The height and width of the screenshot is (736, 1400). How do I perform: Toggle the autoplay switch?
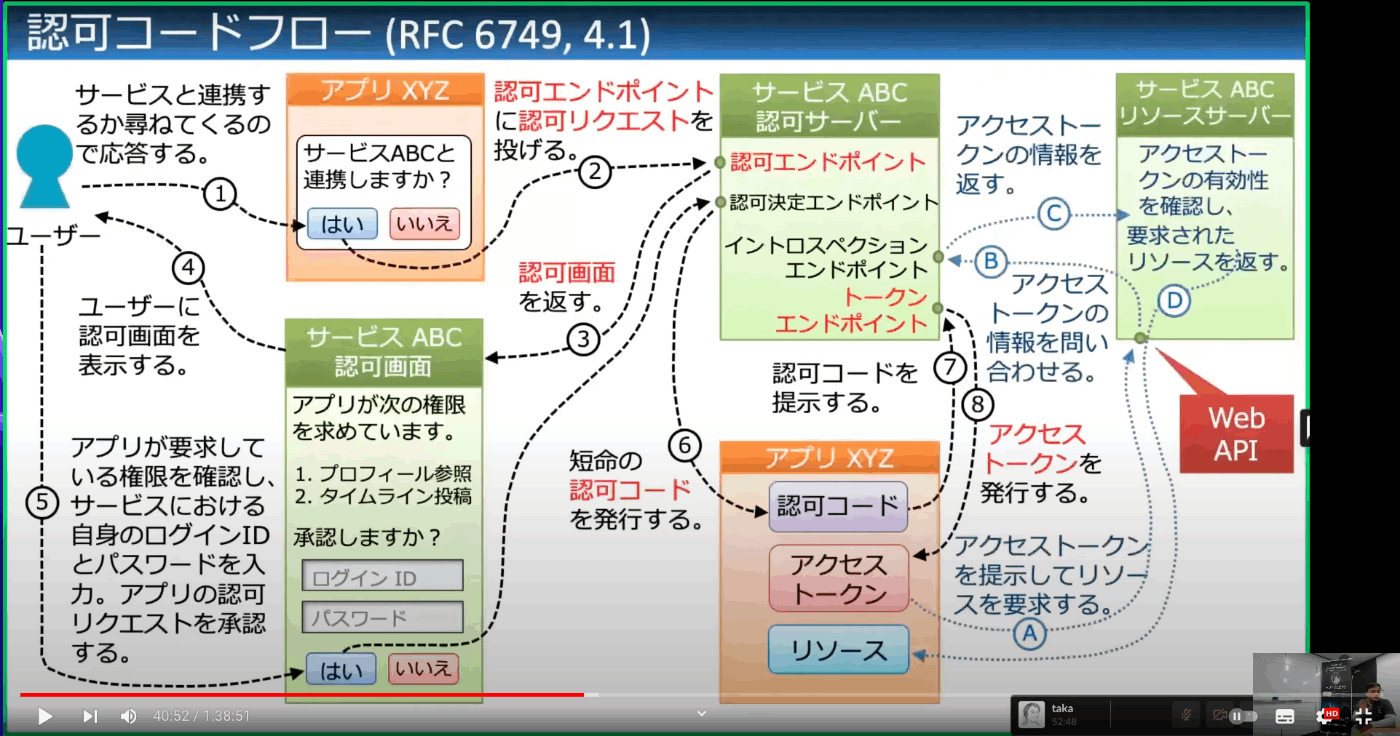(x=1243, y=716)
